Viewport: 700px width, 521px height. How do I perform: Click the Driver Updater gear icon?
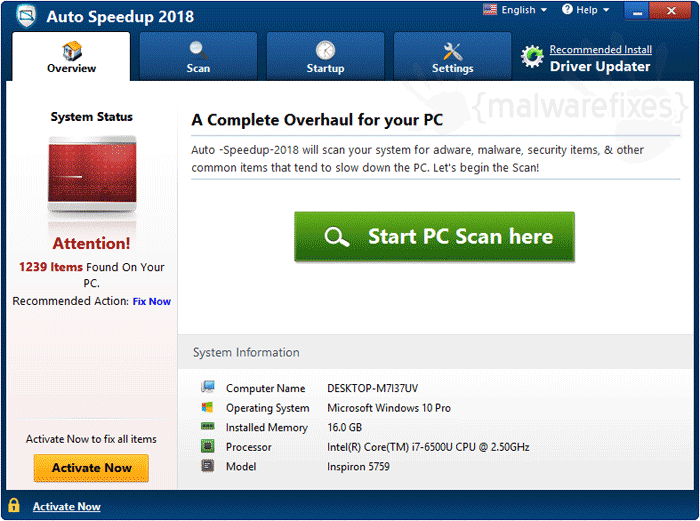click(532, 57)
